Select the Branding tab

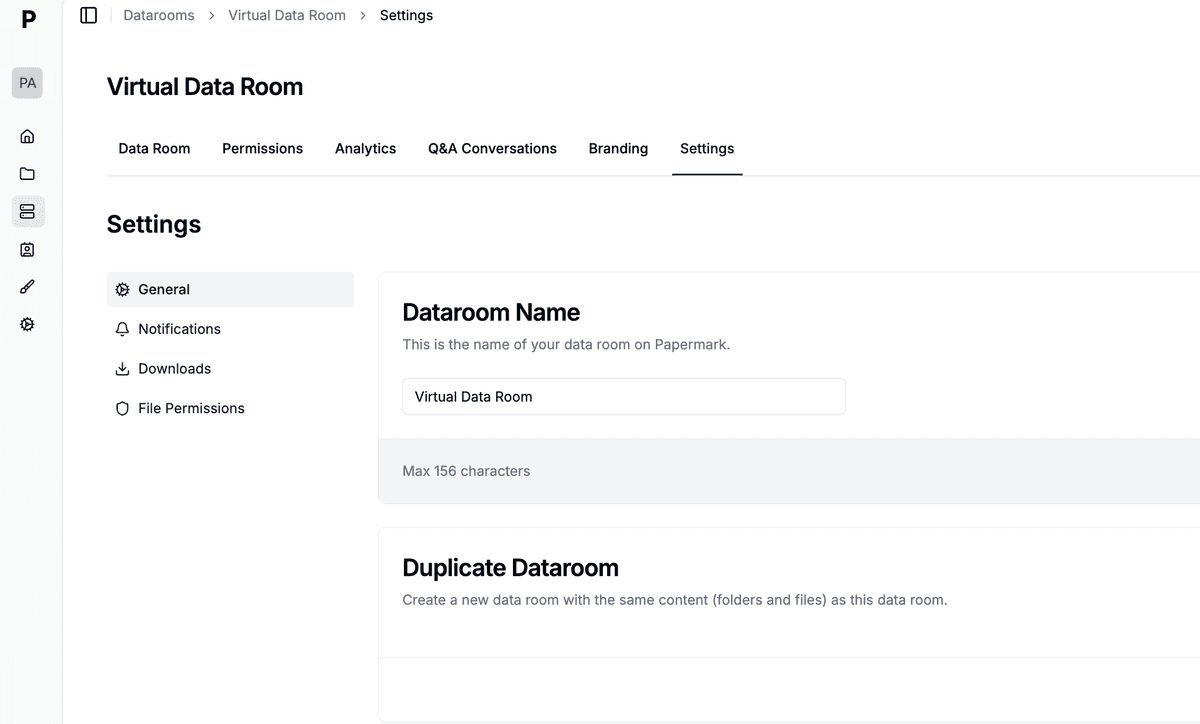[618, 149]
